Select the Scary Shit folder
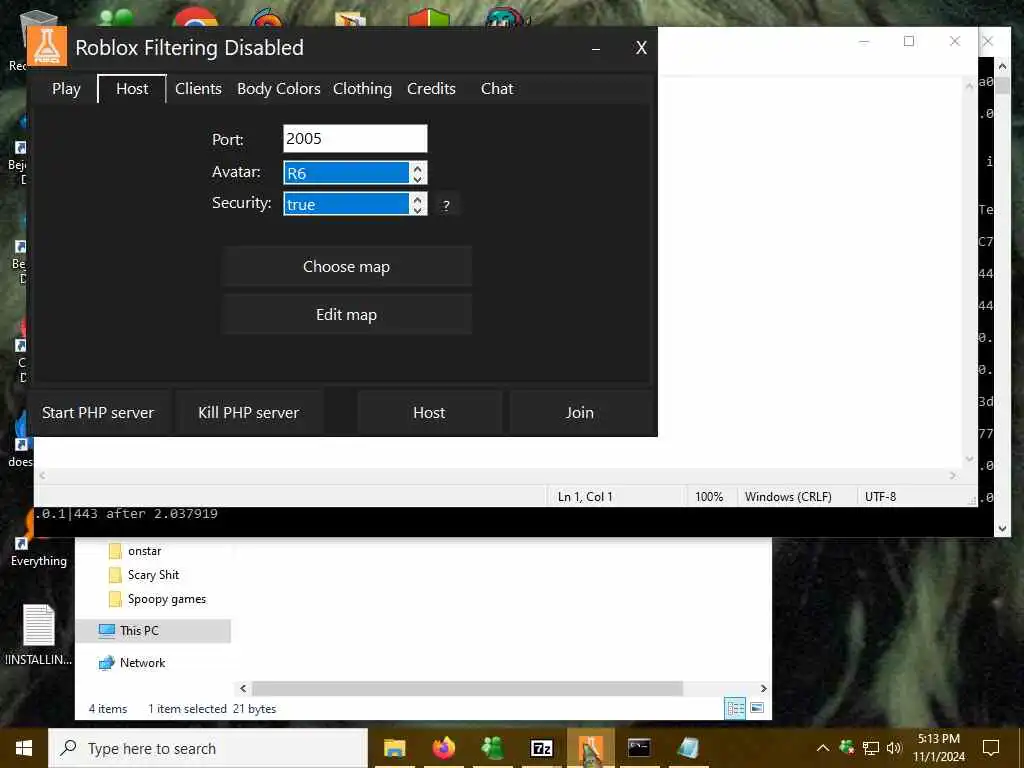Viewport: 1024px width, 768px height. point(153,575)
